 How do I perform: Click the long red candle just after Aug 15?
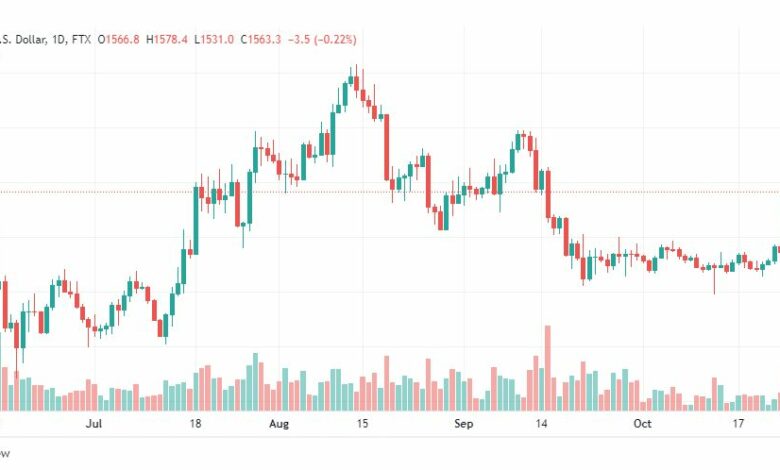tap(387, 147)
